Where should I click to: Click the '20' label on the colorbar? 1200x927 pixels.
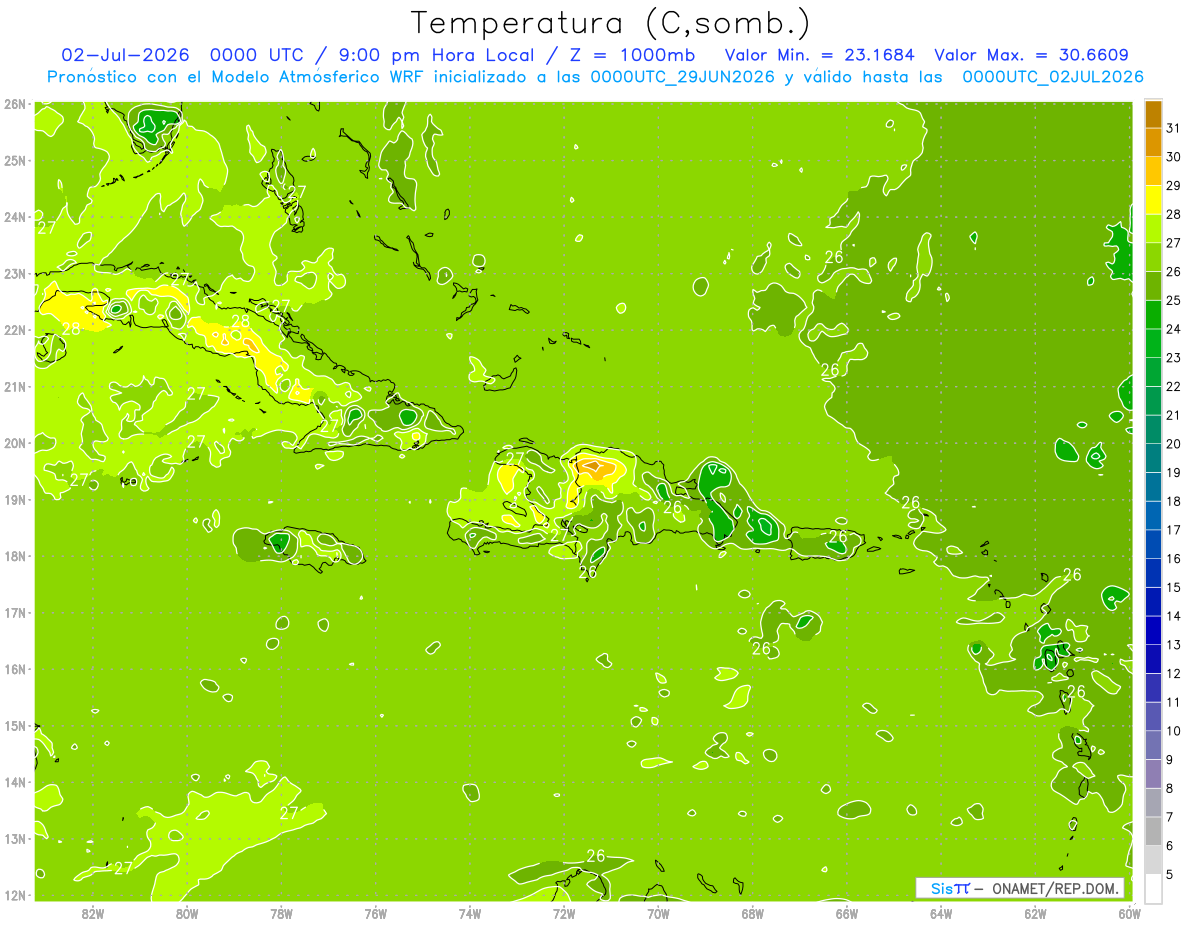[1173, 444]
